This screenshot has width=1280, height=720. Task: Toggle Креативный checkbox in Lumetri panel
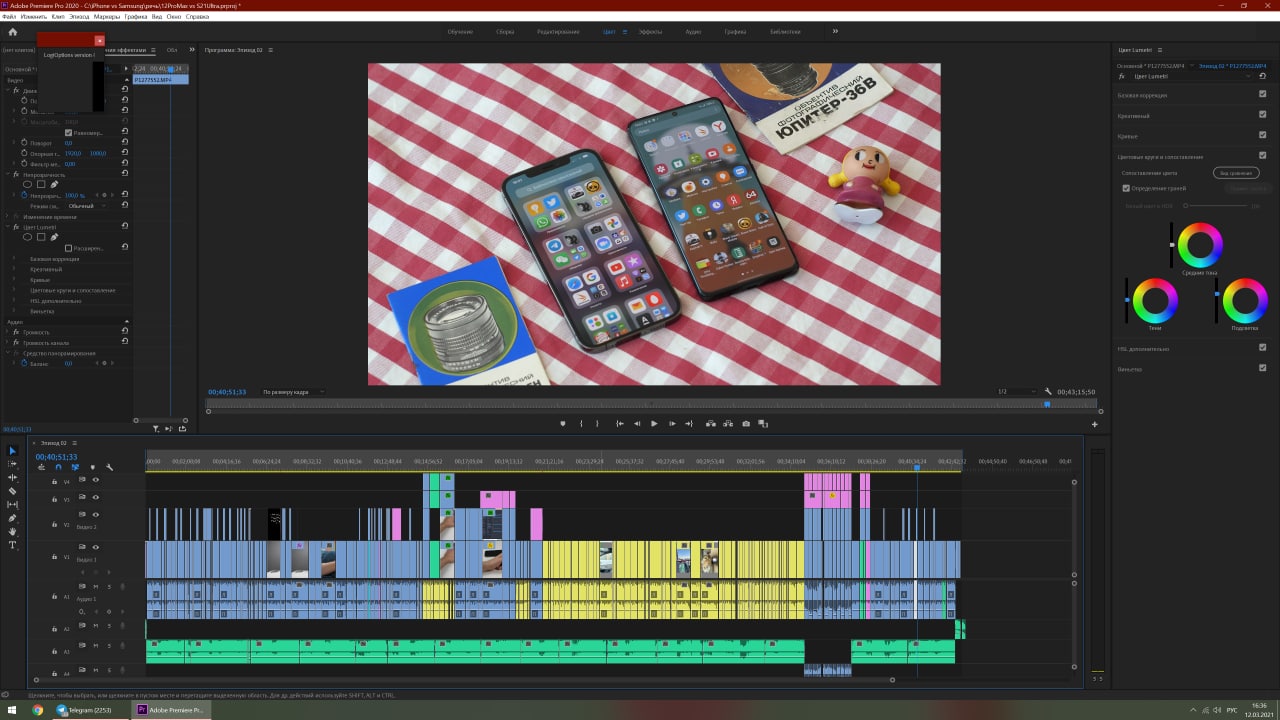coord(1262,115)
